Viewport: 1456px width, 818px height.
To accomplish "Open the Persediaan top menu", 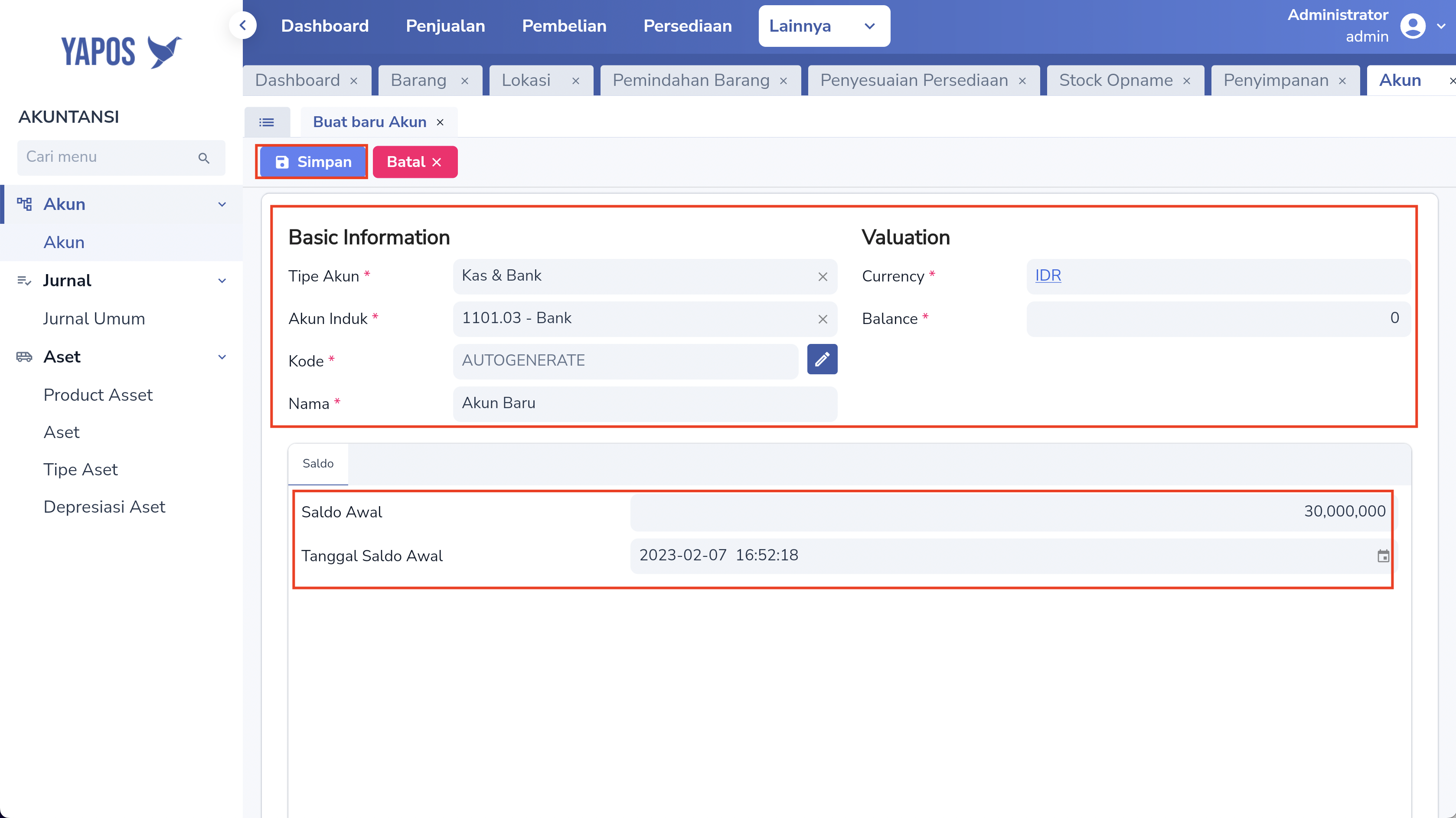I will pos(687,26).
